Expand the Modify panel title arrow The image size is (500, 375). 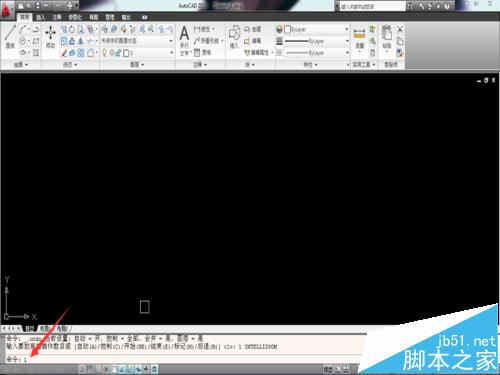tap(76, 65)
